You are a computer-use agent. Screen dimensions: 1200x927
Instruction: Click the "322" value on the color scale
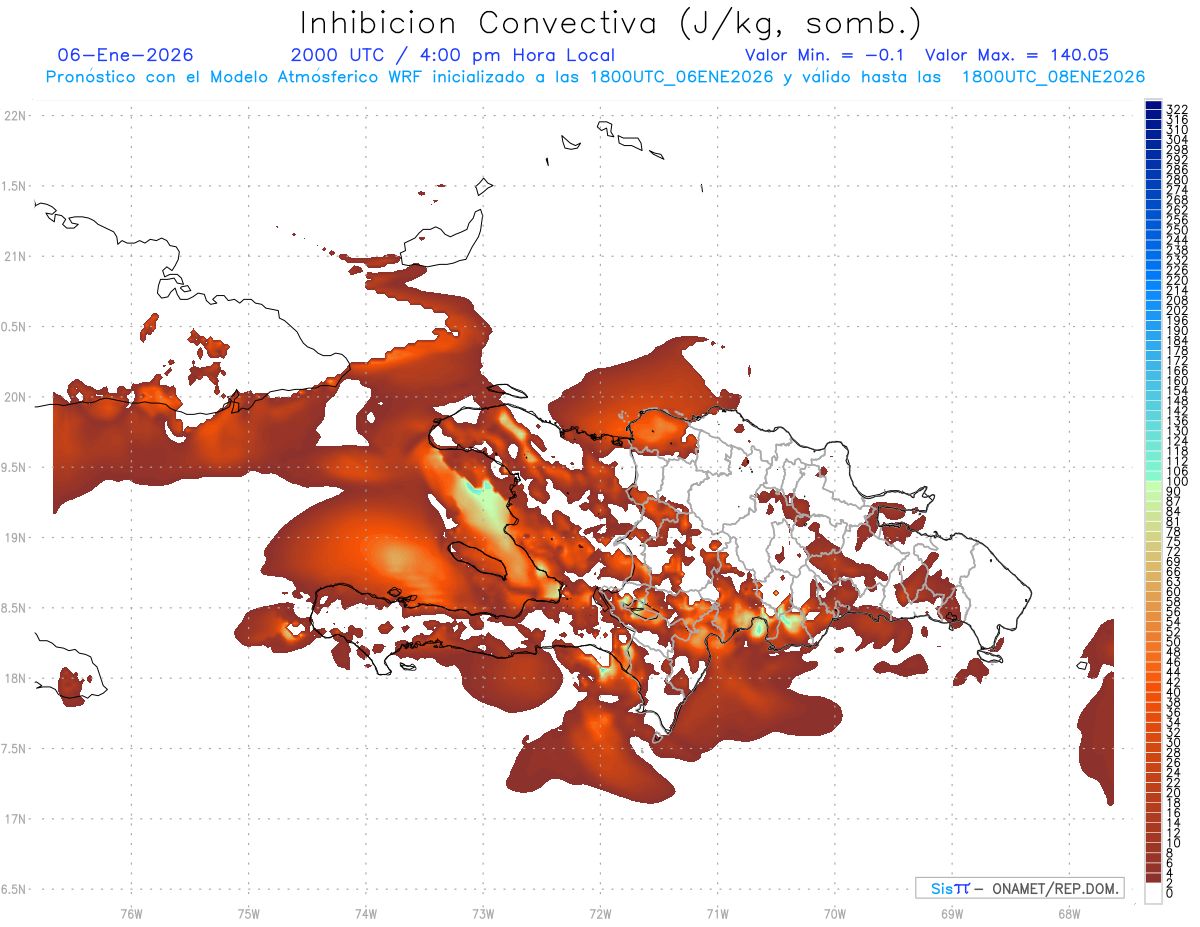pos(1176,108)
